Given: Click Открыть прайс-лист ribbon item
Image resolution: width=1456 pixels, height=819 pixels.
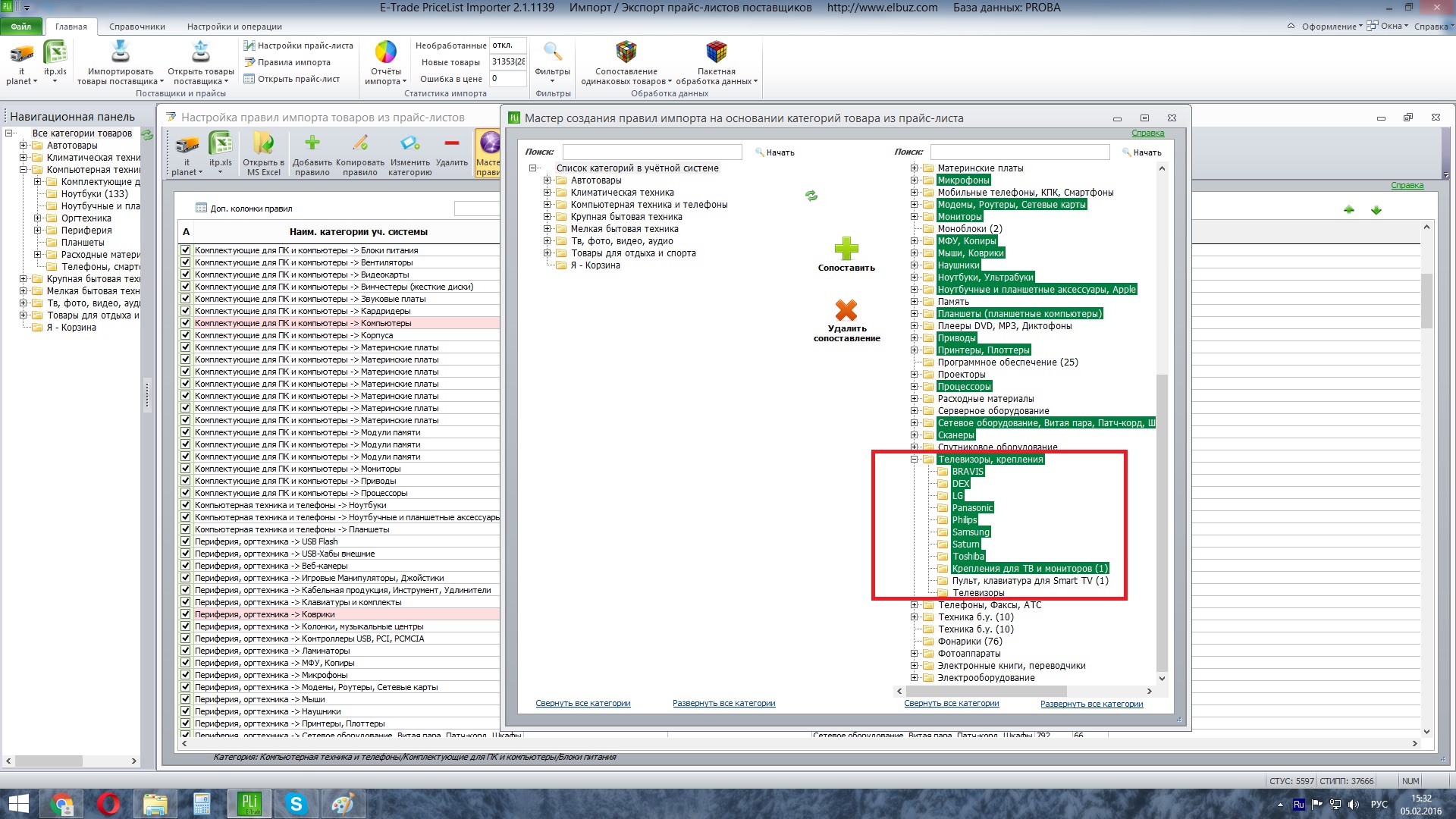Looking at the screenshot, I should (x=292, y=79).
